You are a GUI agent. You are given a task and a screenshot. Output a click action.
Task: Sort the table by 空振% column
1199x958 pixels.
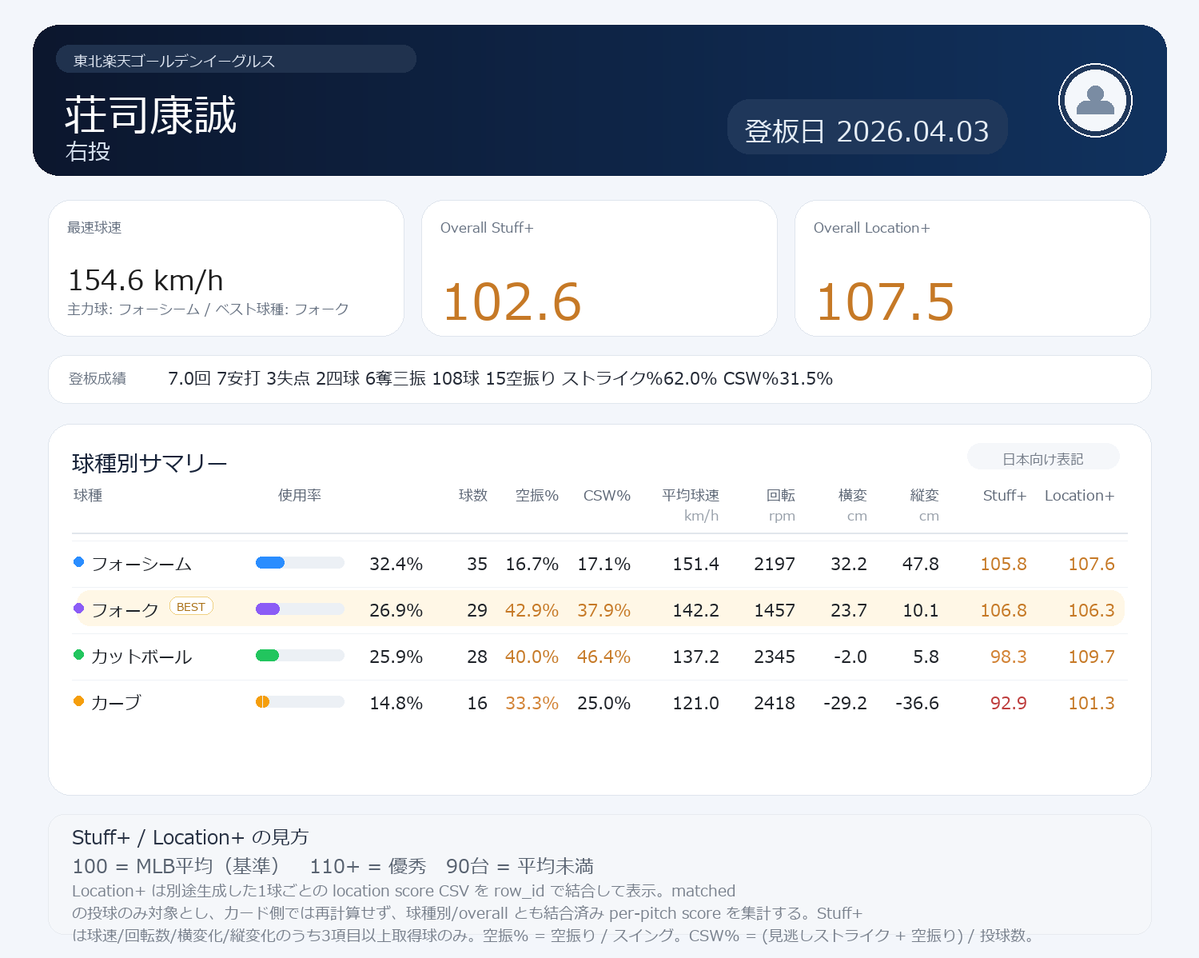536,495
